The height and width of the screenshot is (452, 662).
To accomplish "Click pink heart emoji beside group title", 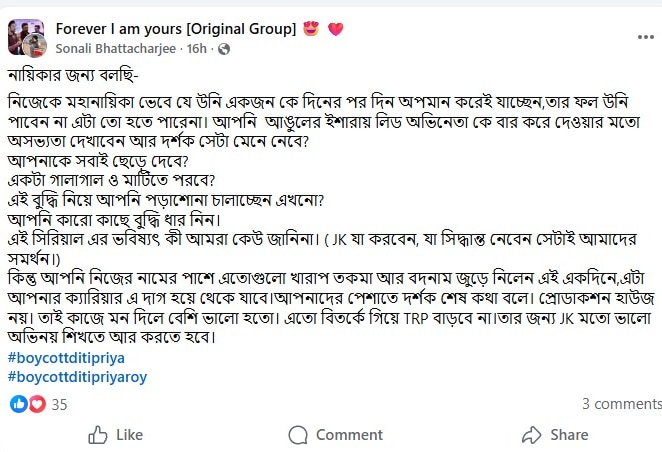I will coord(336,28).
